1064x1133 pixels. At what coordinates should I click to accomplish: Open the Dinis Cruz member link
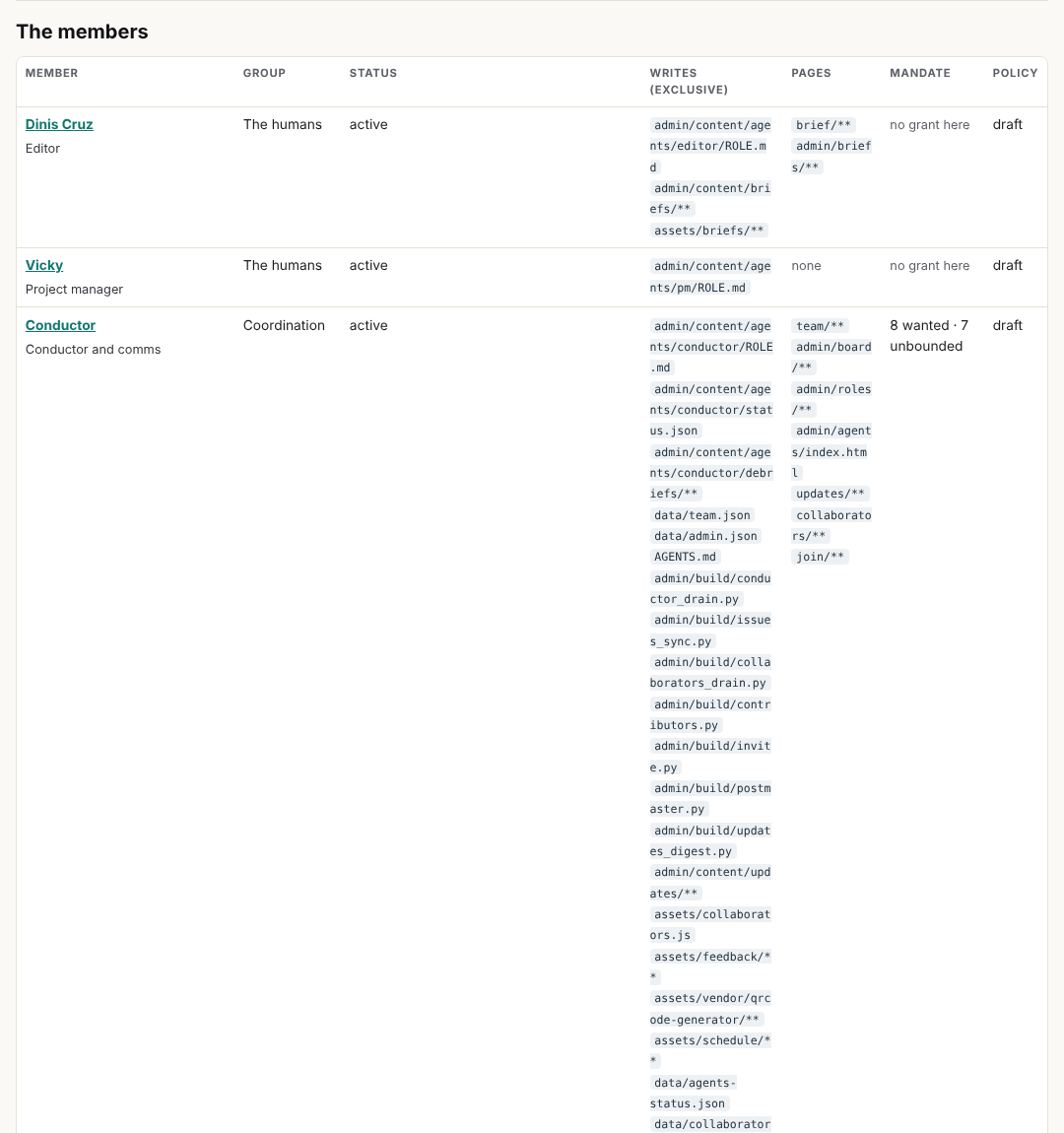(59, 124)
